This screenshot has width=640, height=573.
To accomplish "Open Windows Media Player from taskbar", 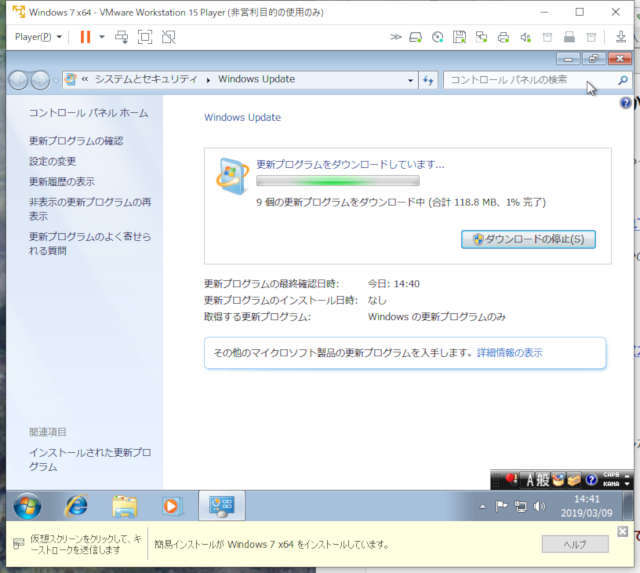I will point(171,506).
